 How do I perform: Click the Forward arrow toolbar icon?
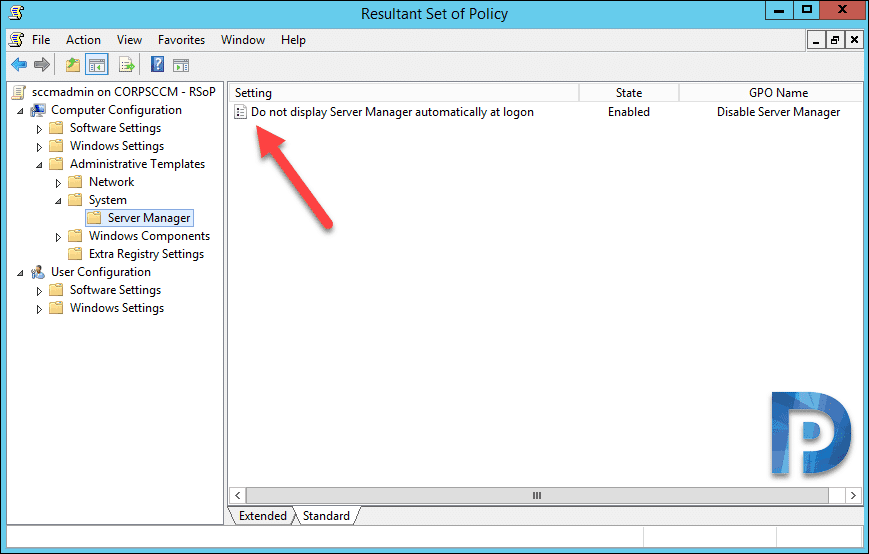42,65
